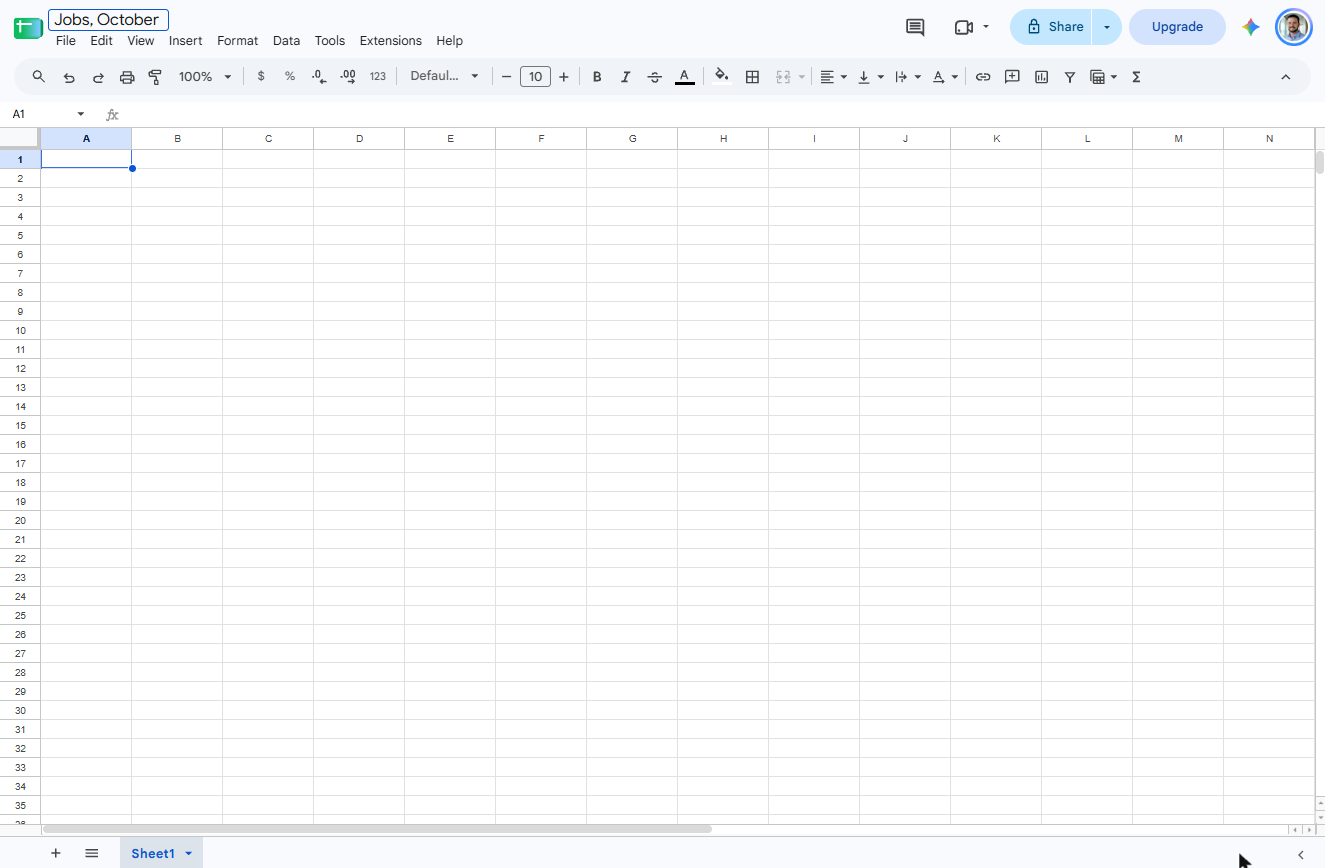Screen dimensions: 1325x868
Task: Redo the last undone action
Action: coord(98,77)
